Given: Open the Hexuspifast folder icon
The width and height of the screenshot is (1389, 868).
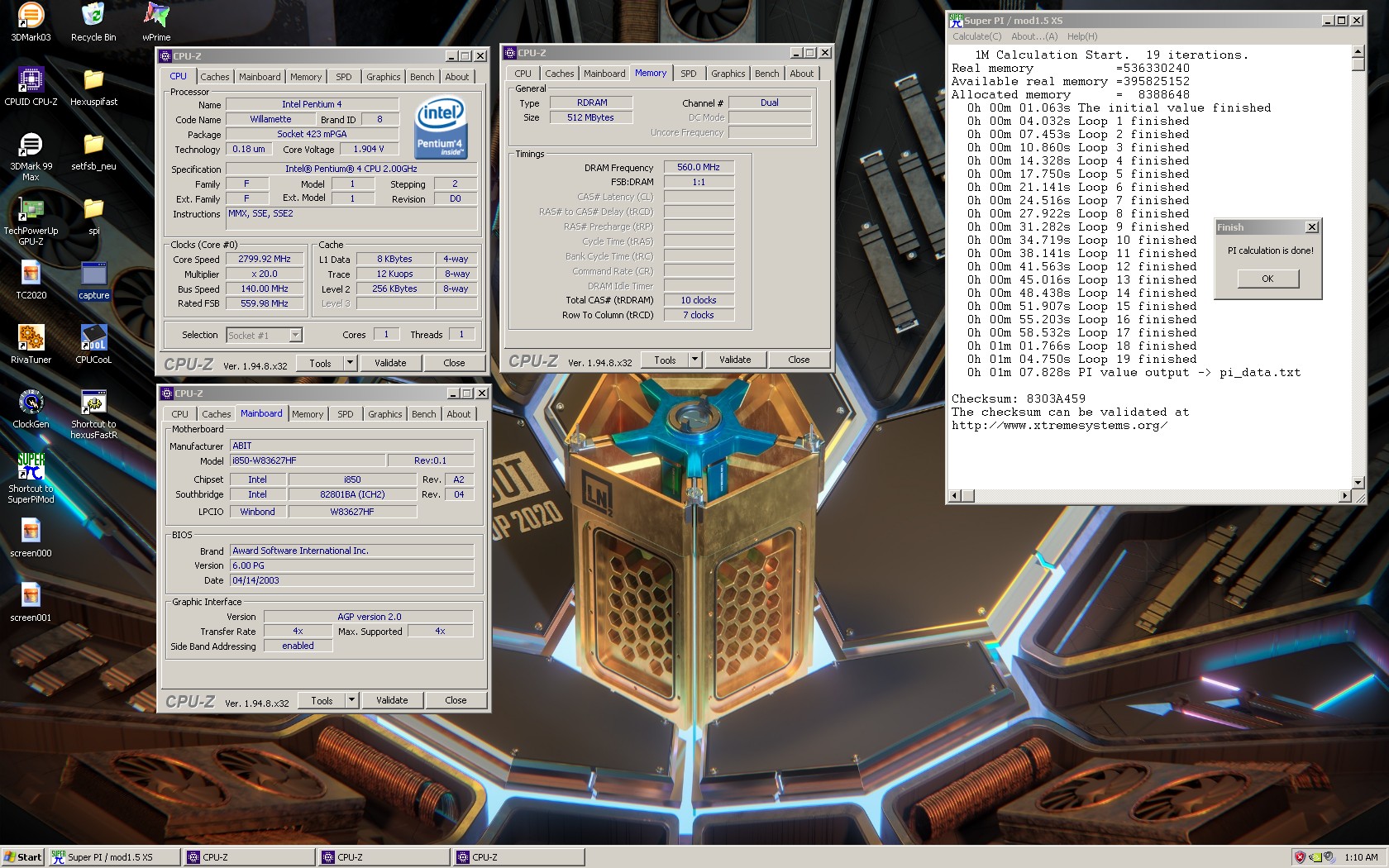Looking at the screenshot, I should [x=93, y=87].
